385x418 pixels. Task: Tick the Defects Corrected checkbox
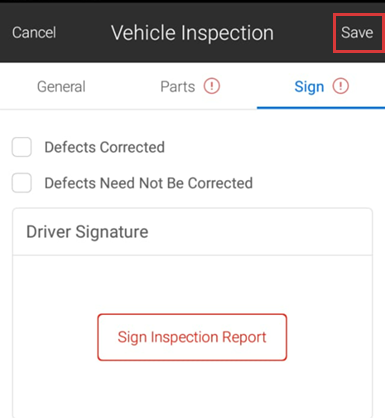coord(22,147)
